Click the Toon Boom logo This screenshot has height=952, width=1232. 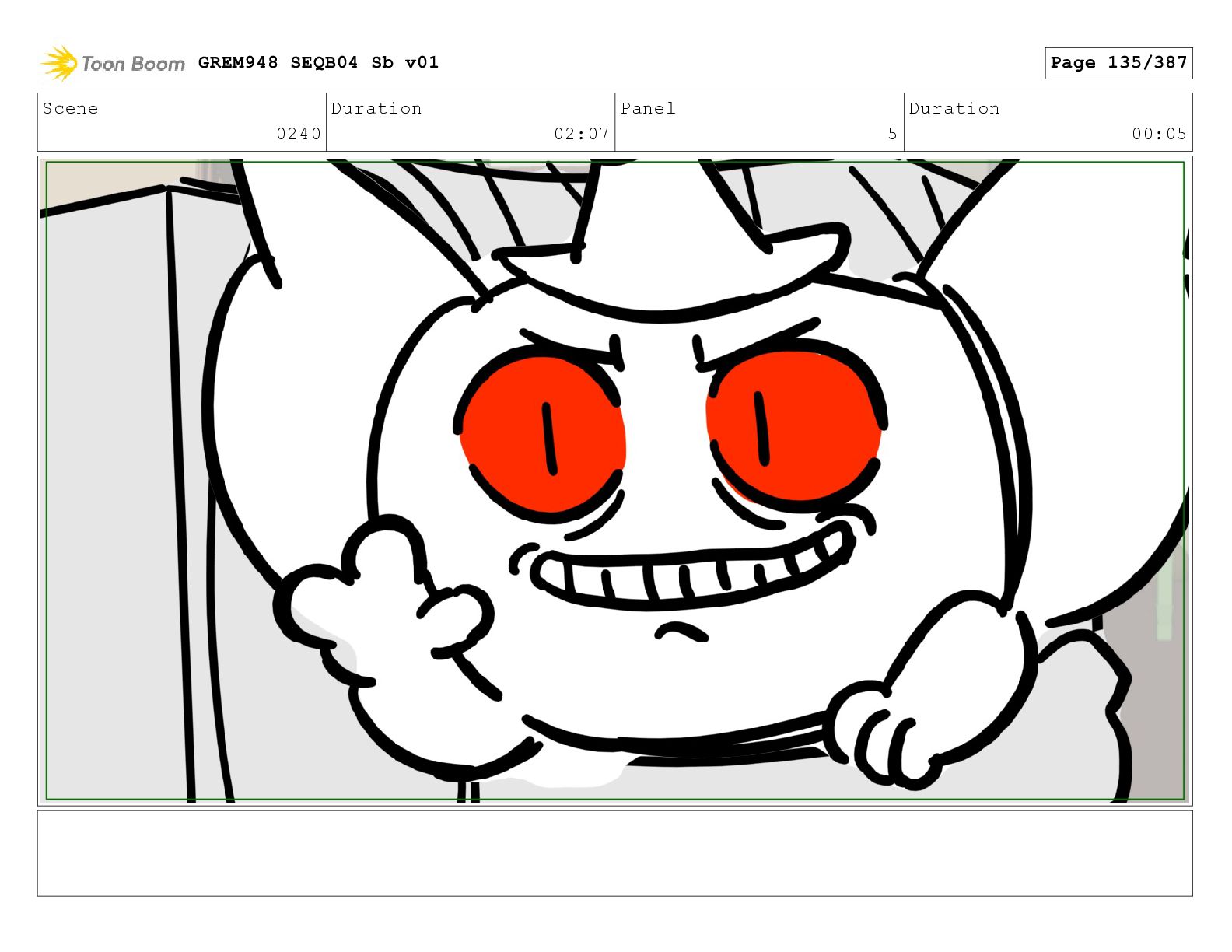tap(113, 63)
